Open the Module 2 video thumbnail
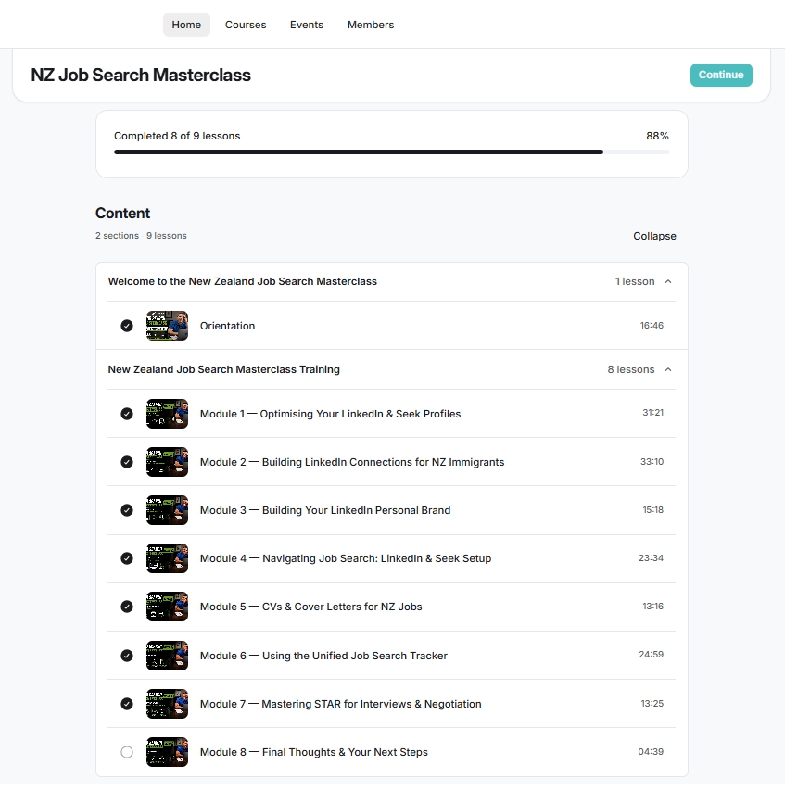Image resolution: width=785 pixels, height=785 pixels. coord(167,462)
